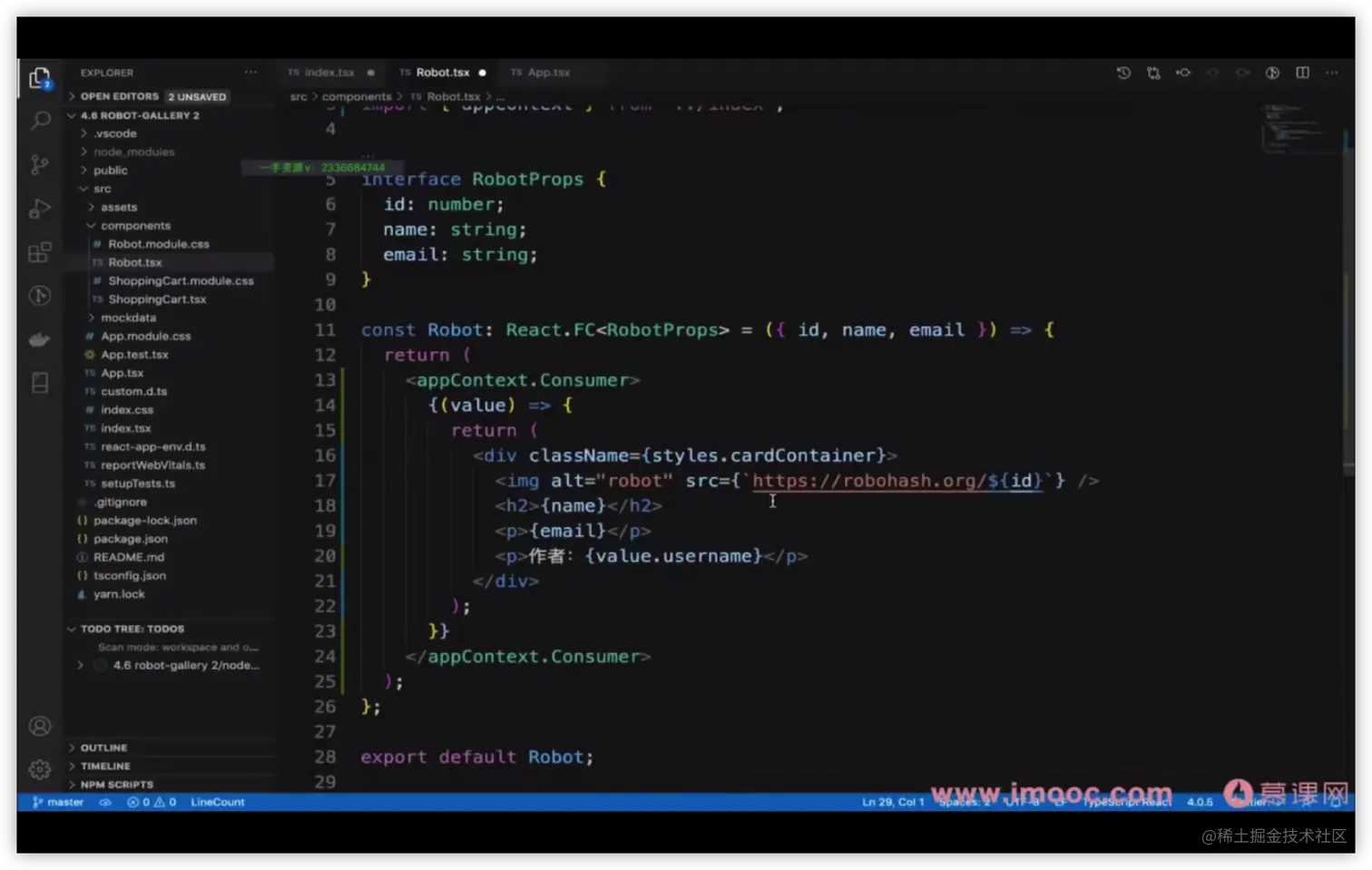Click the components breadcrumb item
This screenshot has width=1372, height=870.
[x=357, y=96]
